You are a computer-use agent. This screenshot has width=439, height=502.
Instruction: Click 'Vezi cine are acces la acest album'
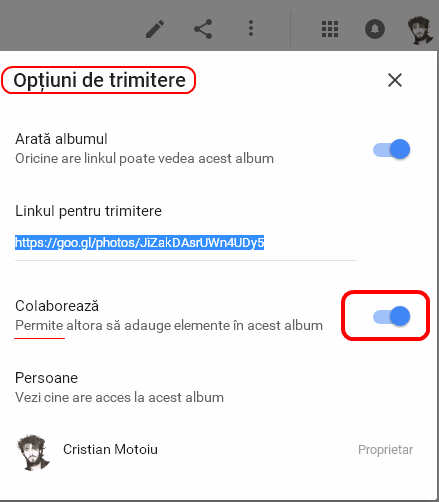(x=119, y=397)
